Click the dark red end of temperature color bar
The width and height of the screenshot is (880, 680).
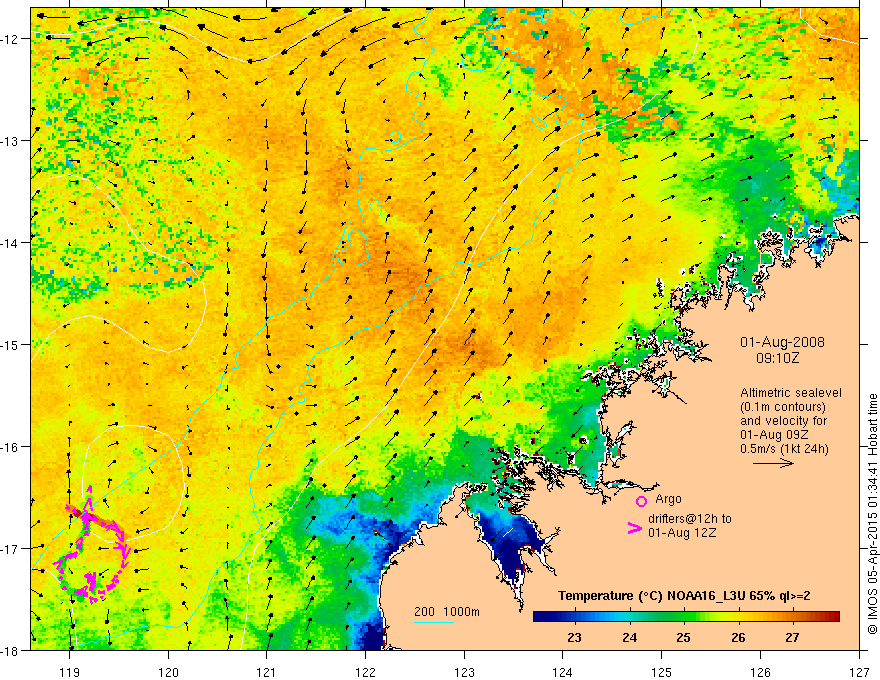pos(835,616)
